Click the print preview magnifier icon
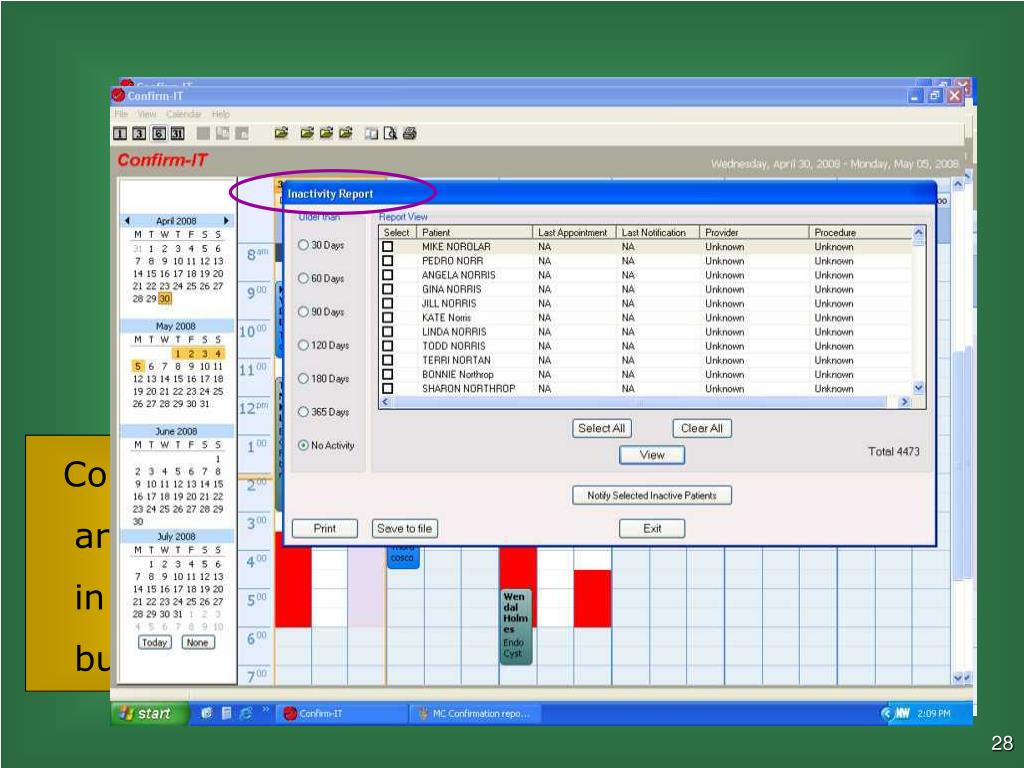 pos(391,134)
